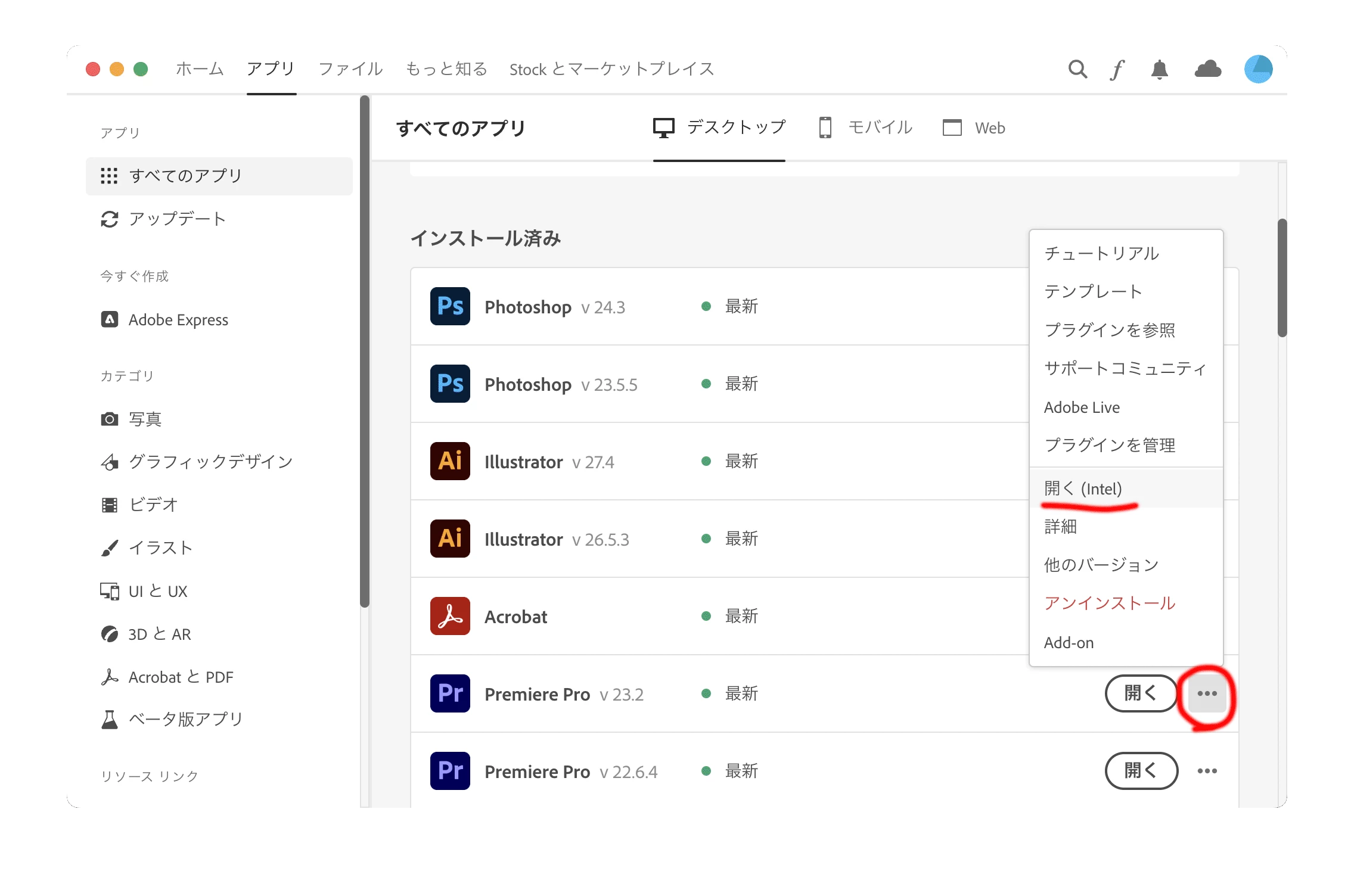1354x896 pixels.
Task: Open more options for Premiere Pro v 23.2
Action: [1207, 693]
